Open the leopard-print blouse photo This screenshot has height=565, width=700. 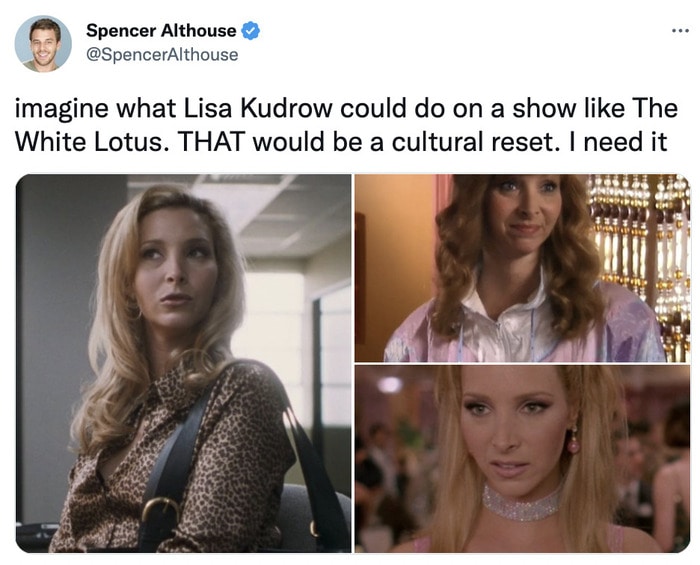click(183, 363)
